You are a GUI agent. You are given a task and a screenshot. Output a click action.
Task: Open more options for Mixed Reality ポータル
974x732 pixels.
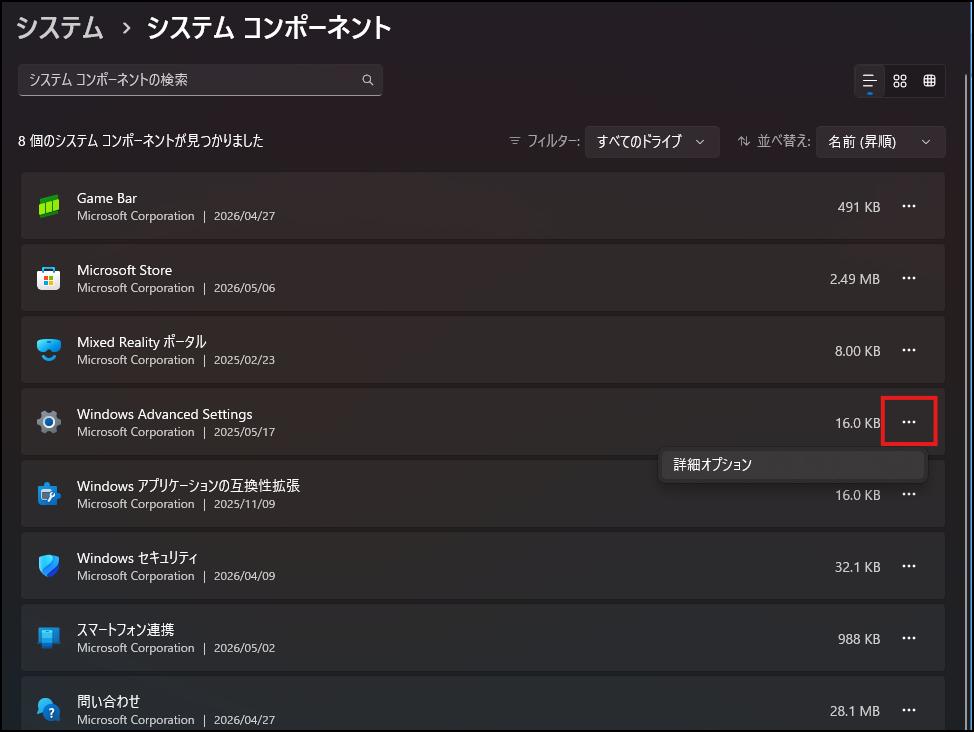pos(909,350)
